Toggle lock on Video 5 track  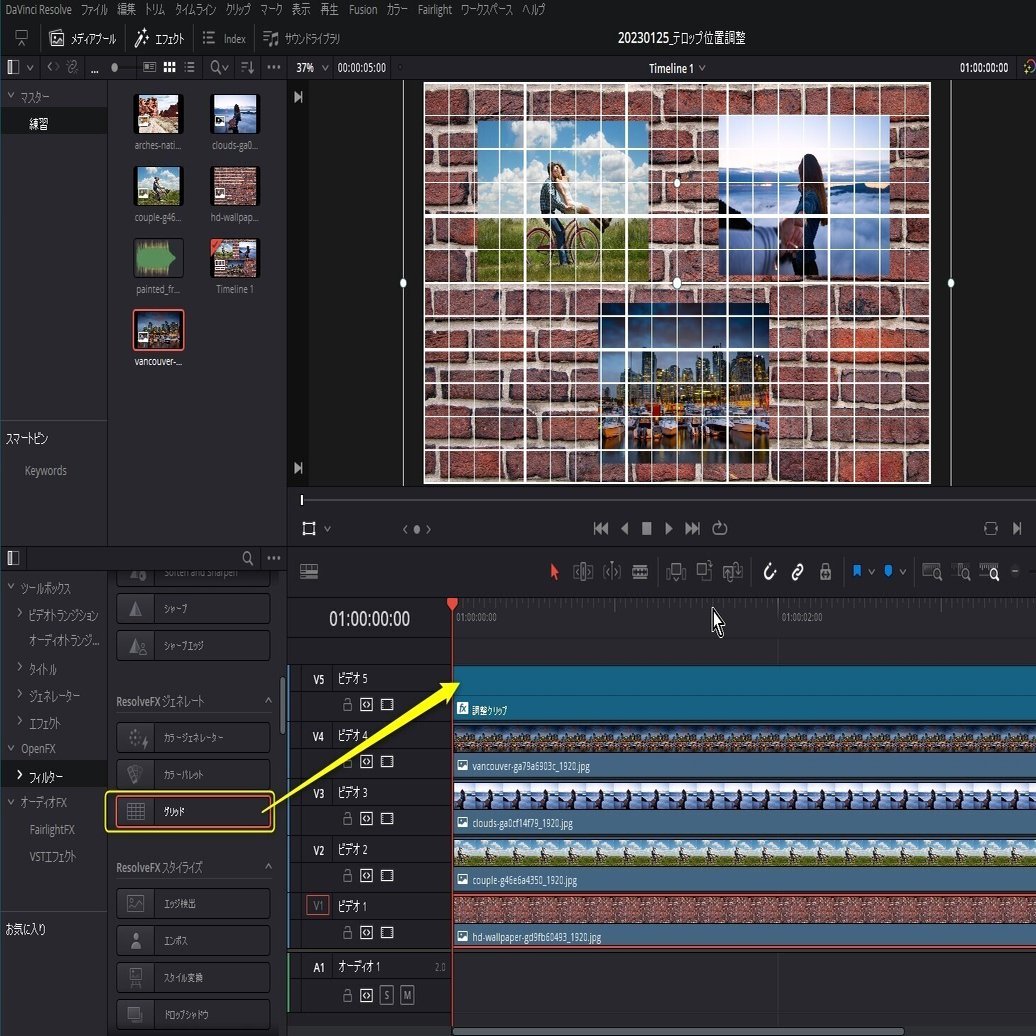click(347, 704)
